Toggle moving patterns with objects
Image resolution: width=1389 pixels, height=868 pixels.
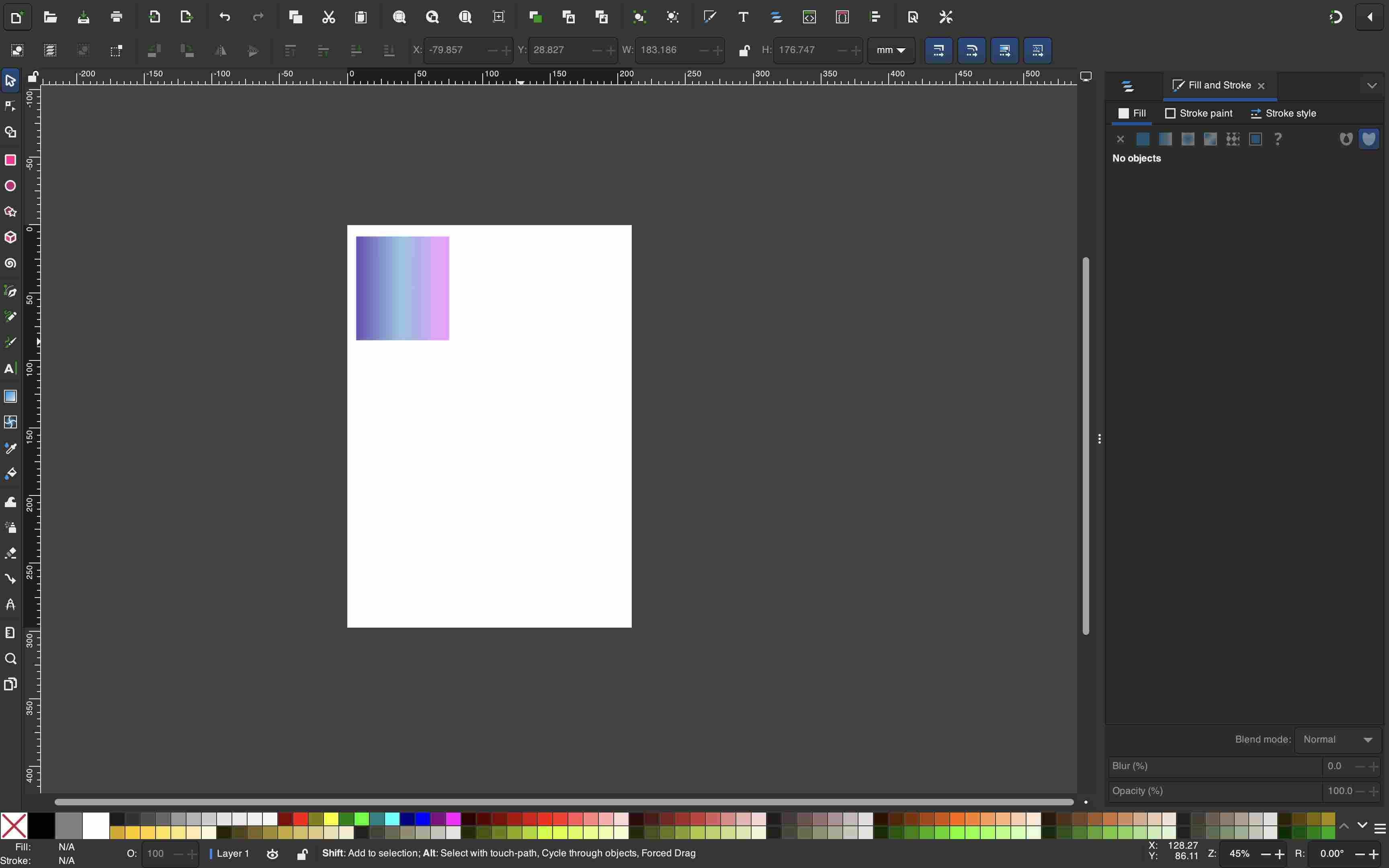1038,51
